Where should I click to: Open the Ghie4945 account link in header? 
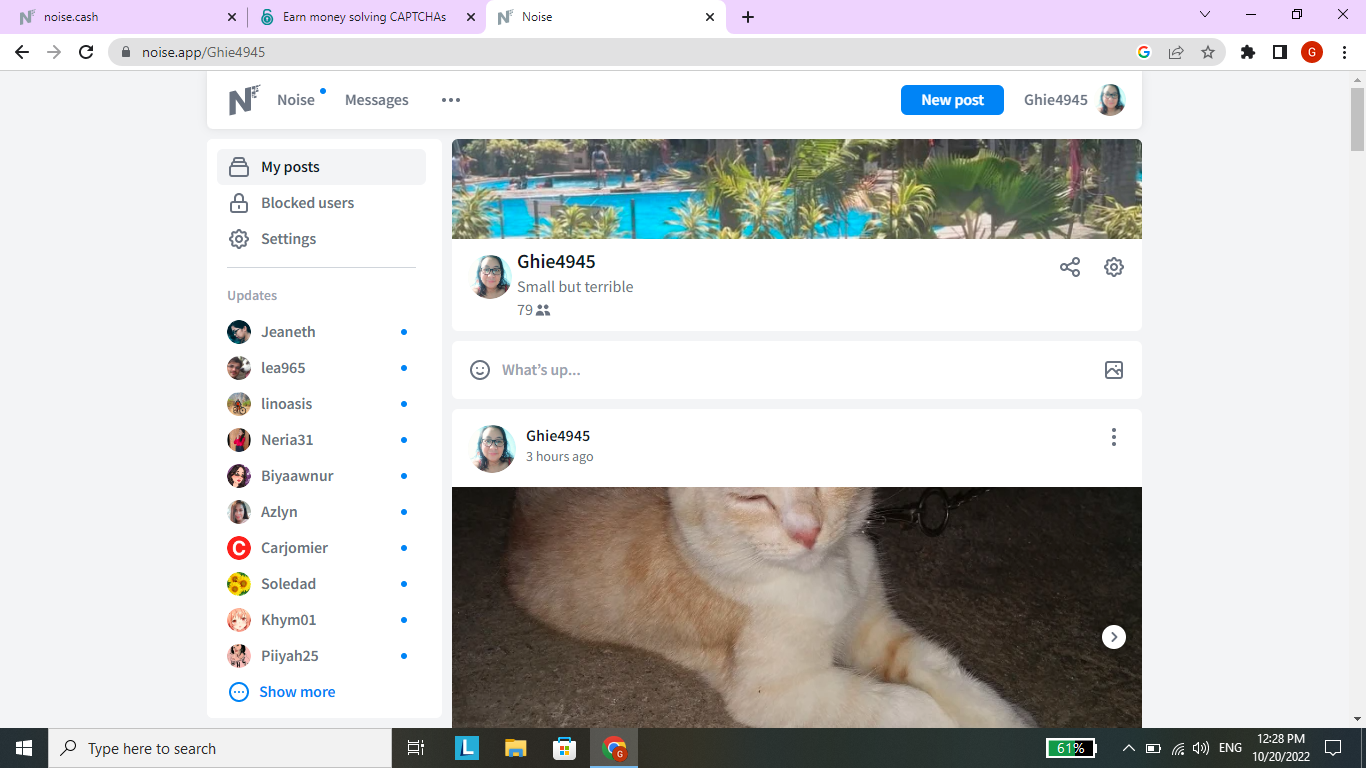(1056, 100)
